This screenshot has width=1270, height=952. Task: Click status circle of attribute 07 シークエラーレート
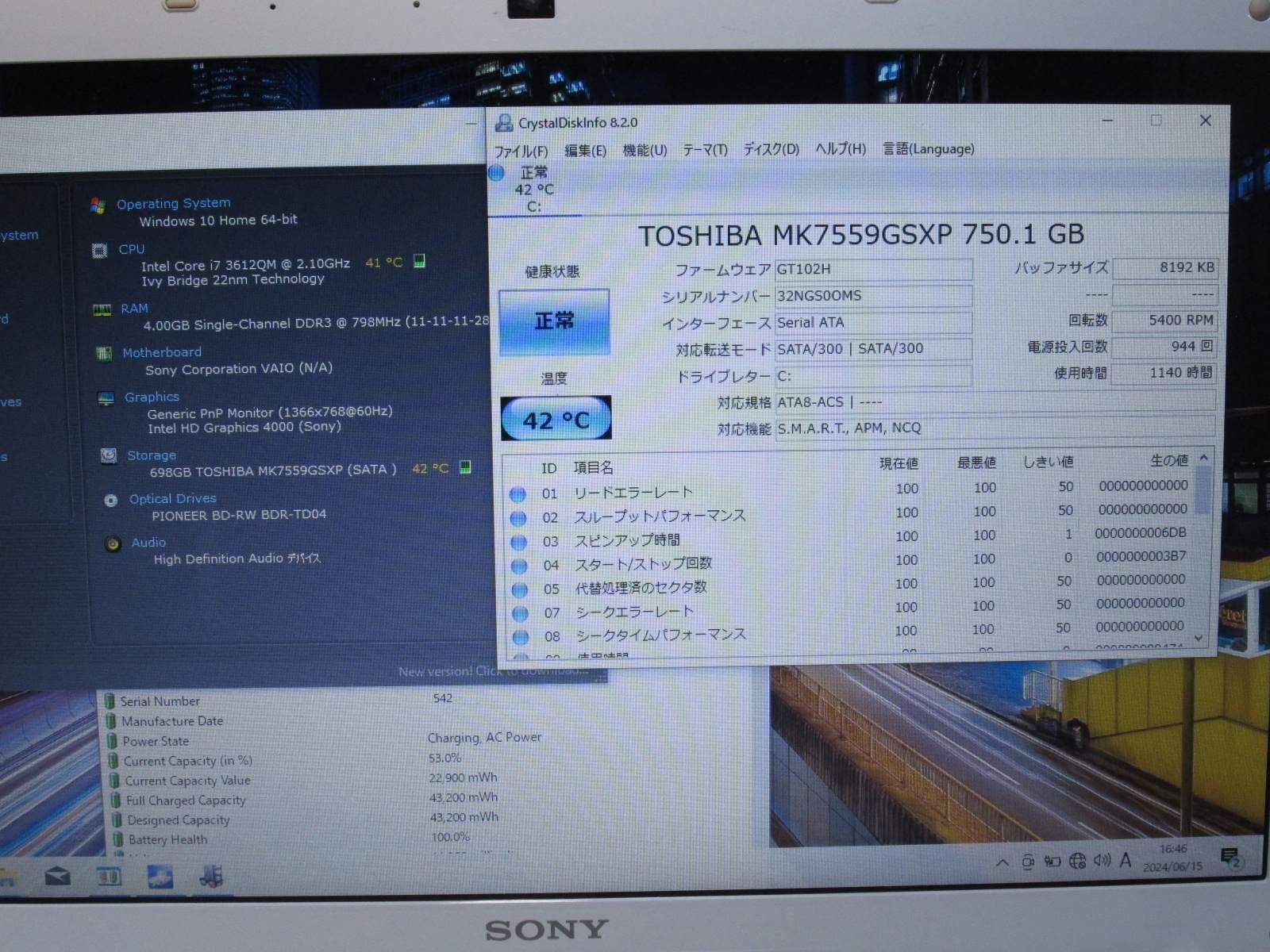520,613
